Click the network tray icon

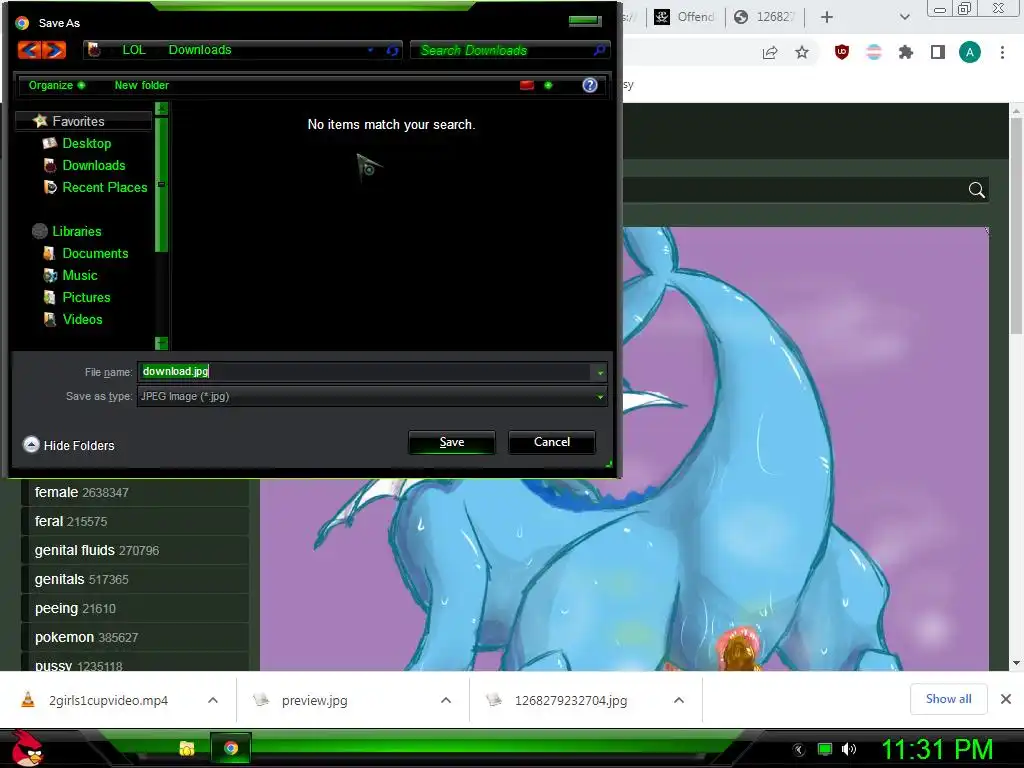[825, 749]
